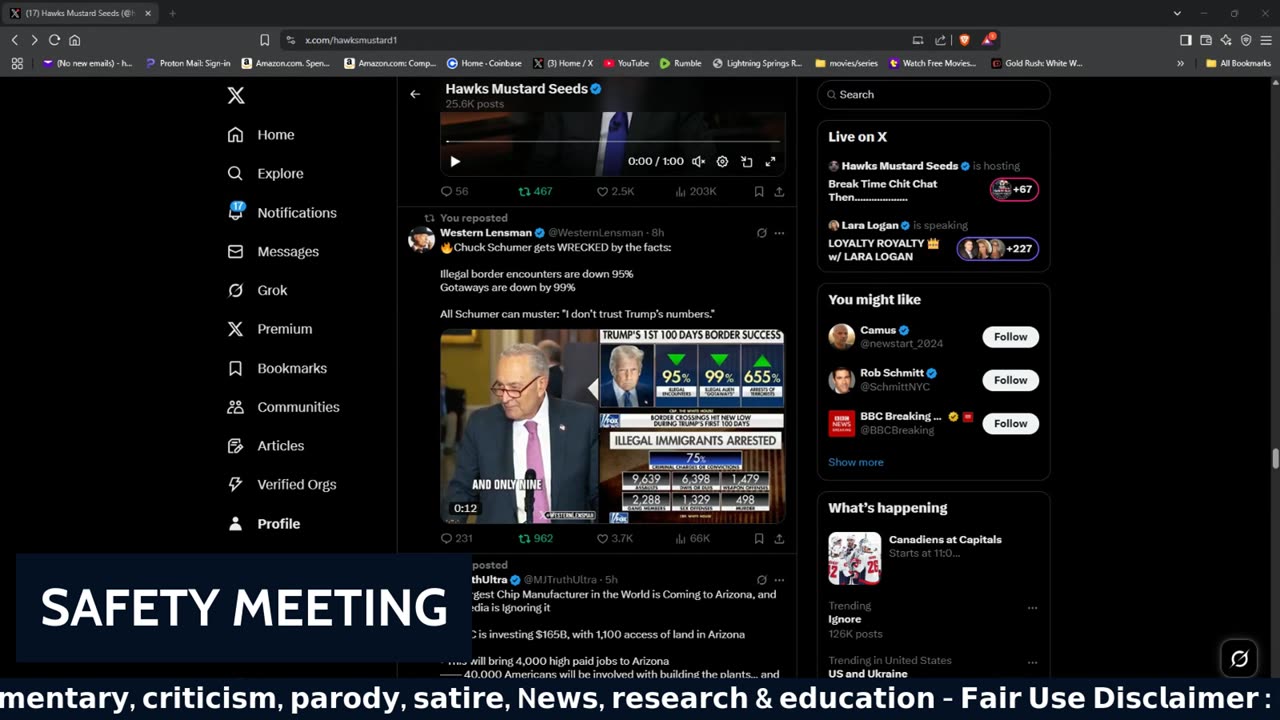Image resolution: width=1280 pixels, height=720 pixels.
Task: Join LOYALTY ROYALTY space +227
Action: click(998, 249)
